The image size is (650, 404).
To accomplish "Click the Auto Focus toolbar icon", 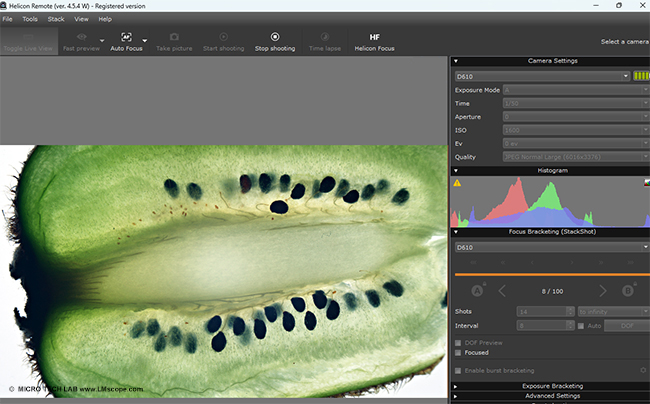I will click(126, 37).
